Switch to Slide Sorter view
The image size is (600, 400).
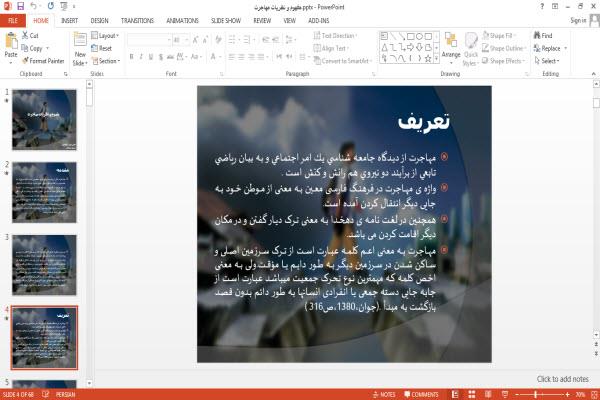click(x=471, y=394)
